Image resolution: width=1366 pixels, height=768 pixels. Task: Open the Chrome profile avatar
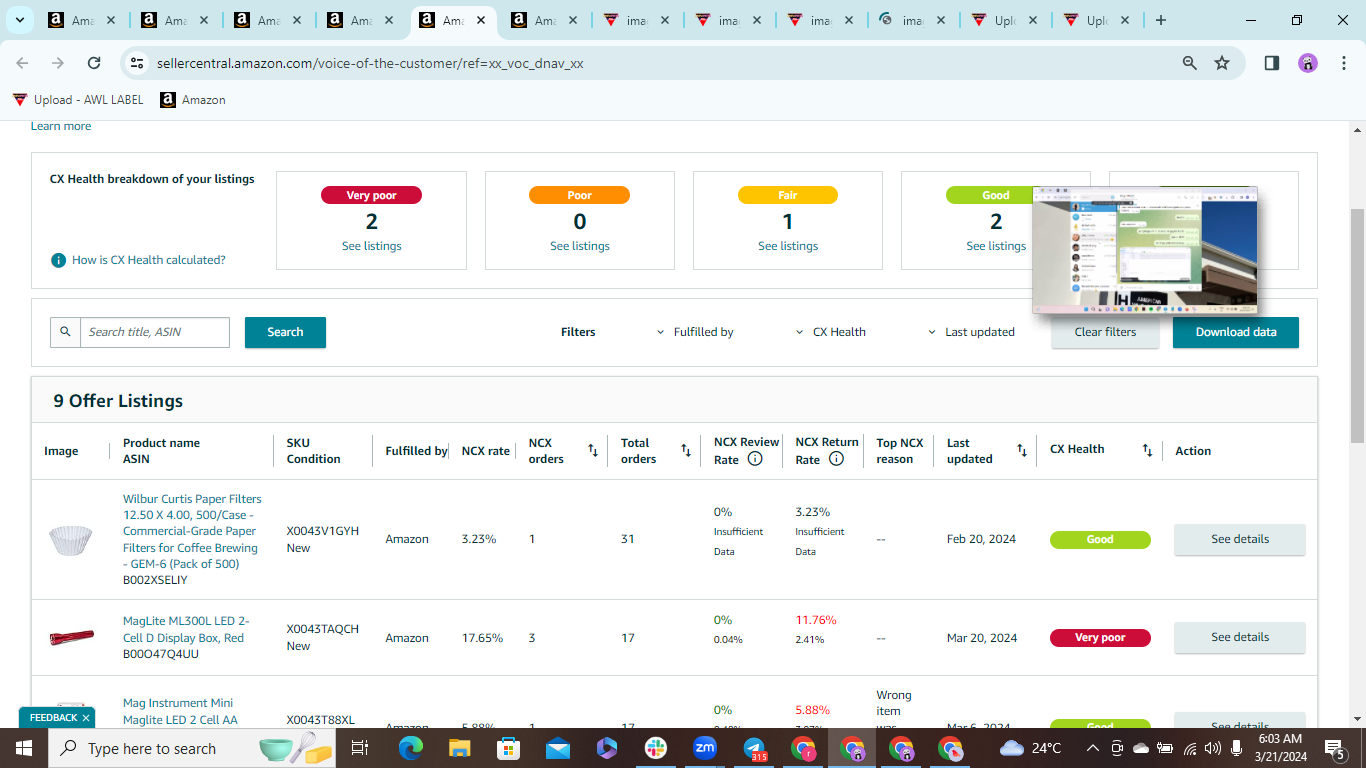pos(1308,63)
